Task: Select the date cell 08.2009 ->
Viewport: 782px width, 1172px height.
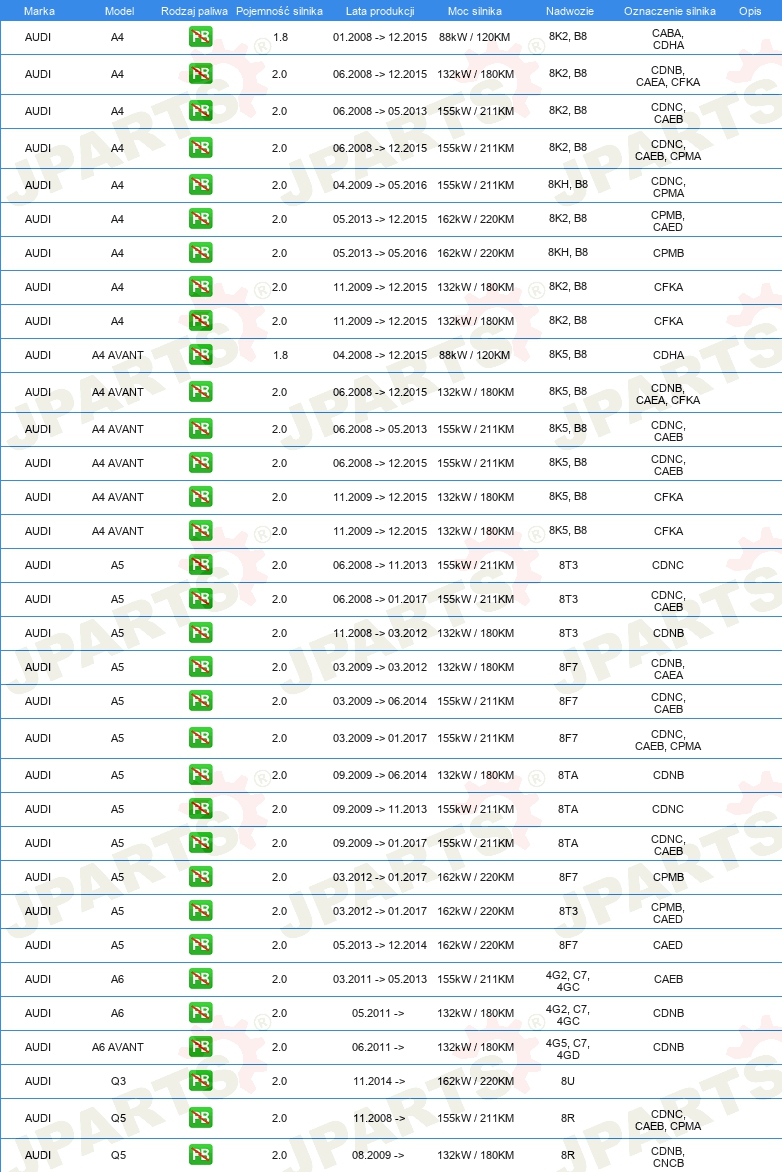Action: click(378, 1156)
